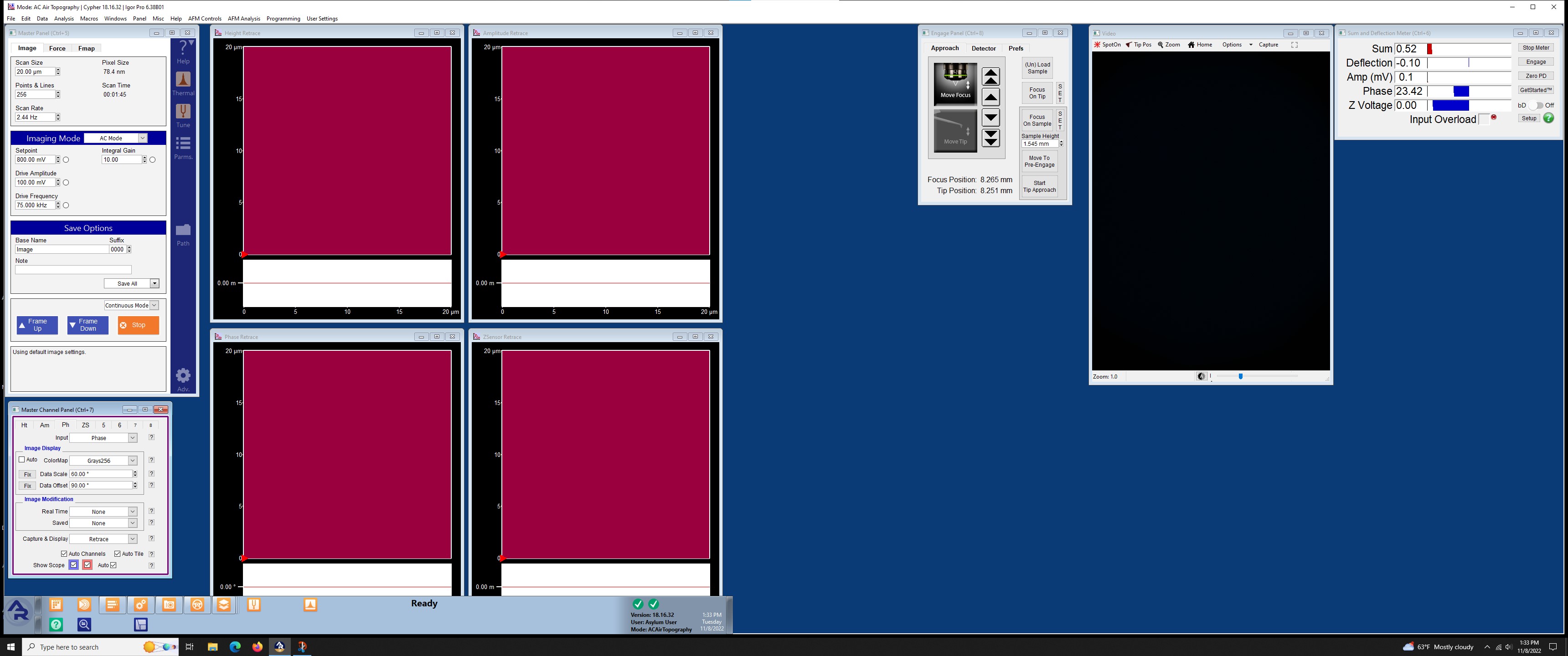Enable Auto Channels checkbox
Viewport: 1568px width, 656px height.
point(64,553)
